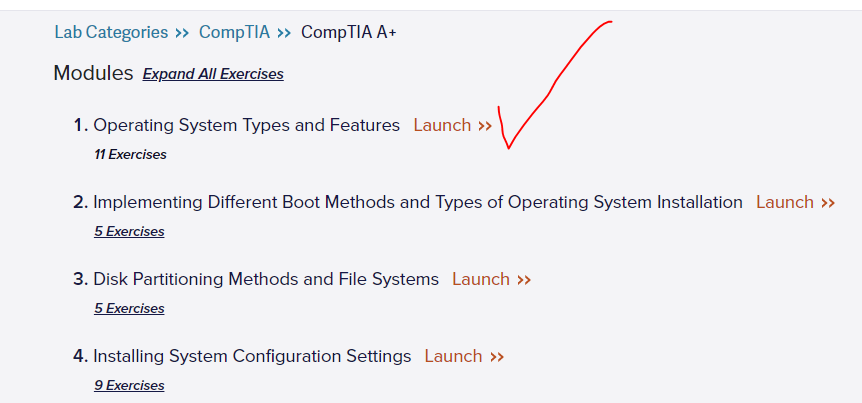Click chevron arrows beside Operating System Types Launch
This screenshot has width=862, height=403.
pos(485,126)
